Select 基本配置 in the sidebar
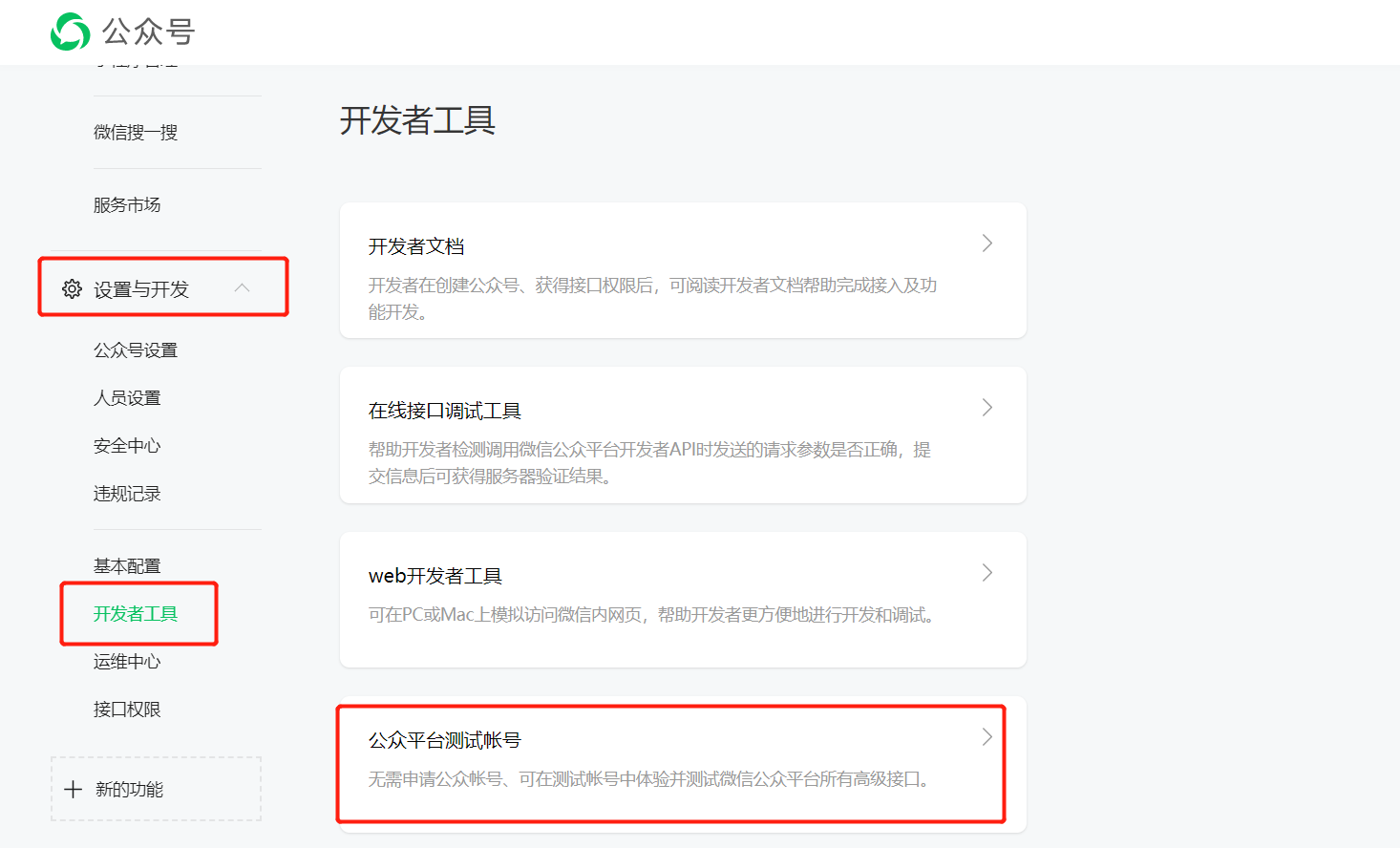 click(x=127, y=565)
